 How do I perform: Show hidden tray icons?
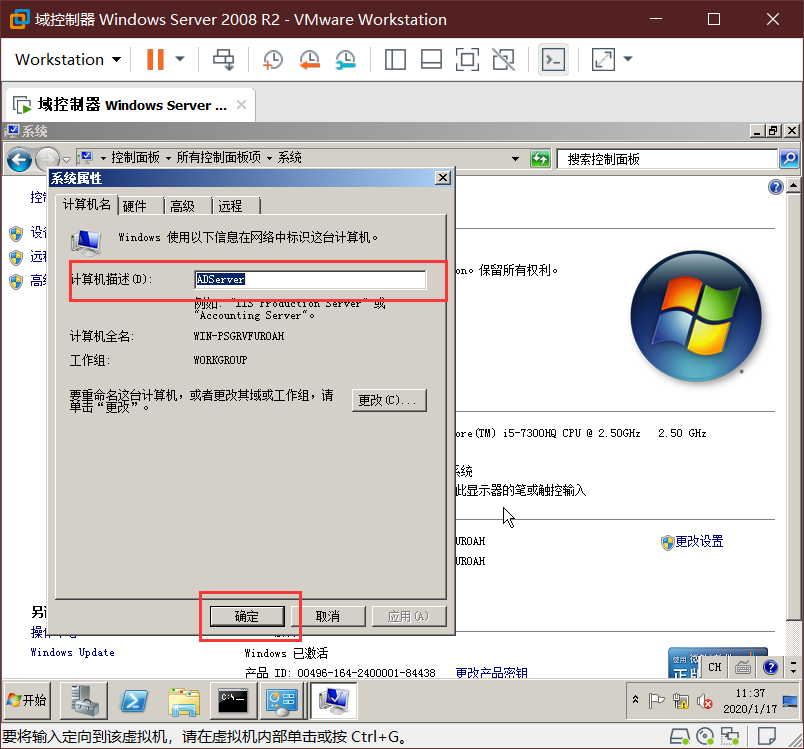[635, 699]
